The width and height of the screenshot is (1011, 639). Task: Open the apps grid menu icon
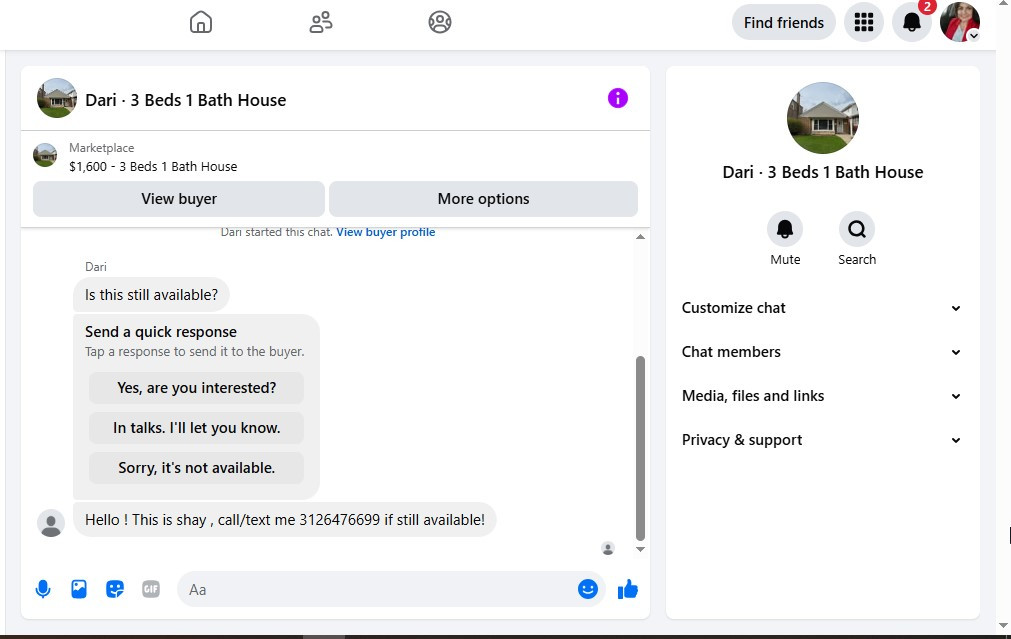(x=863, y=22)
